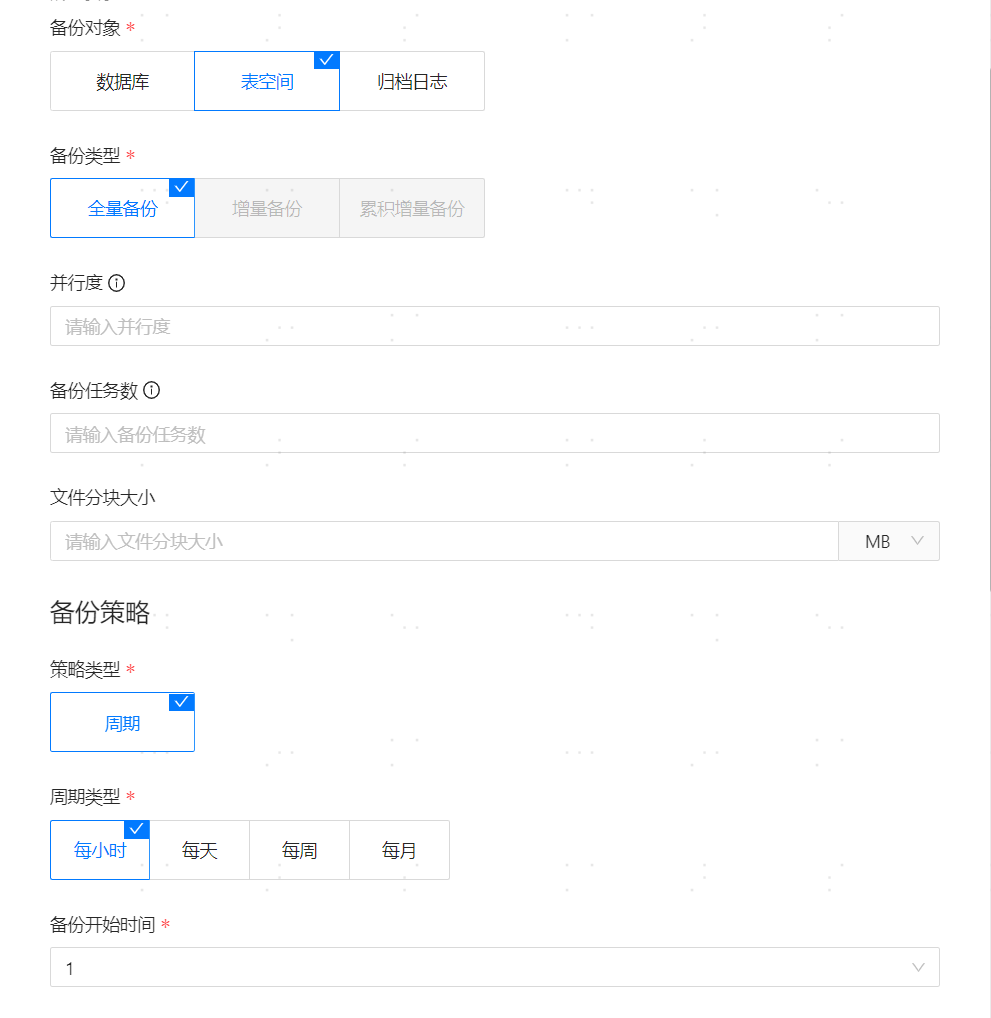This screenshot has width=991, height=1018.
Task: Set the period type to 每周
Action: (x=300, y=851)
